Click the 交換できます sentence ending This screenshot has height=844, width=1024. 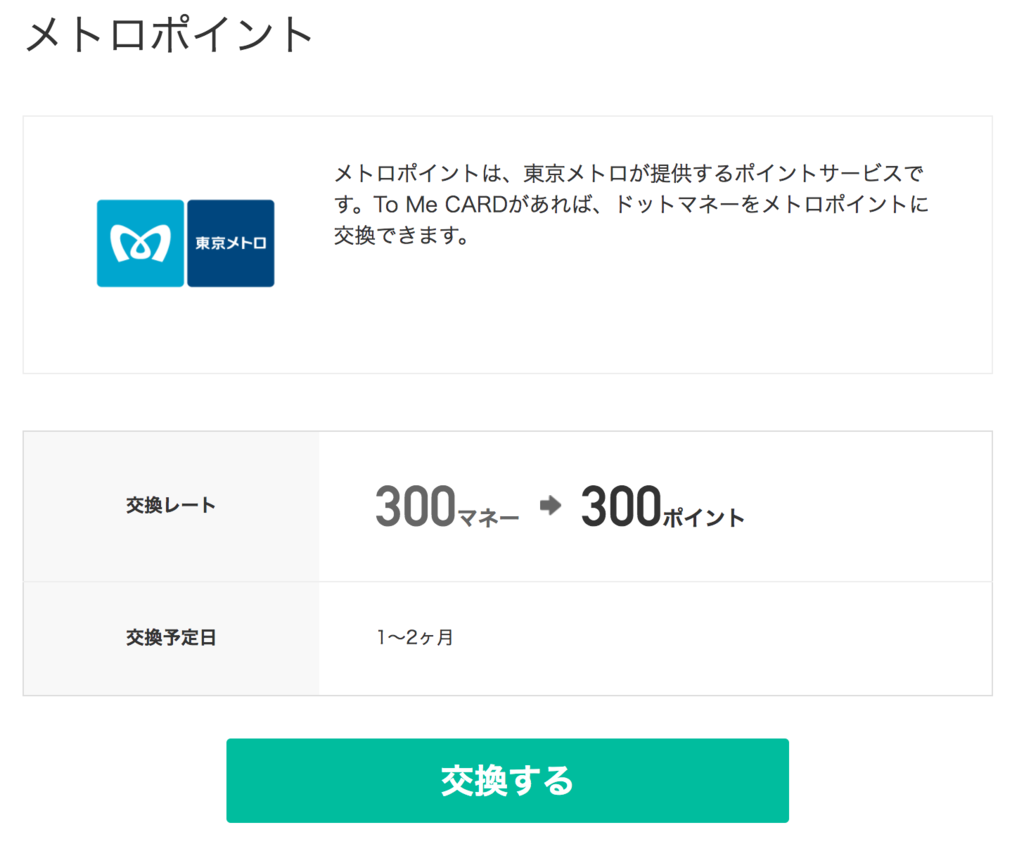pyautogui.click(x=402, y=235)
